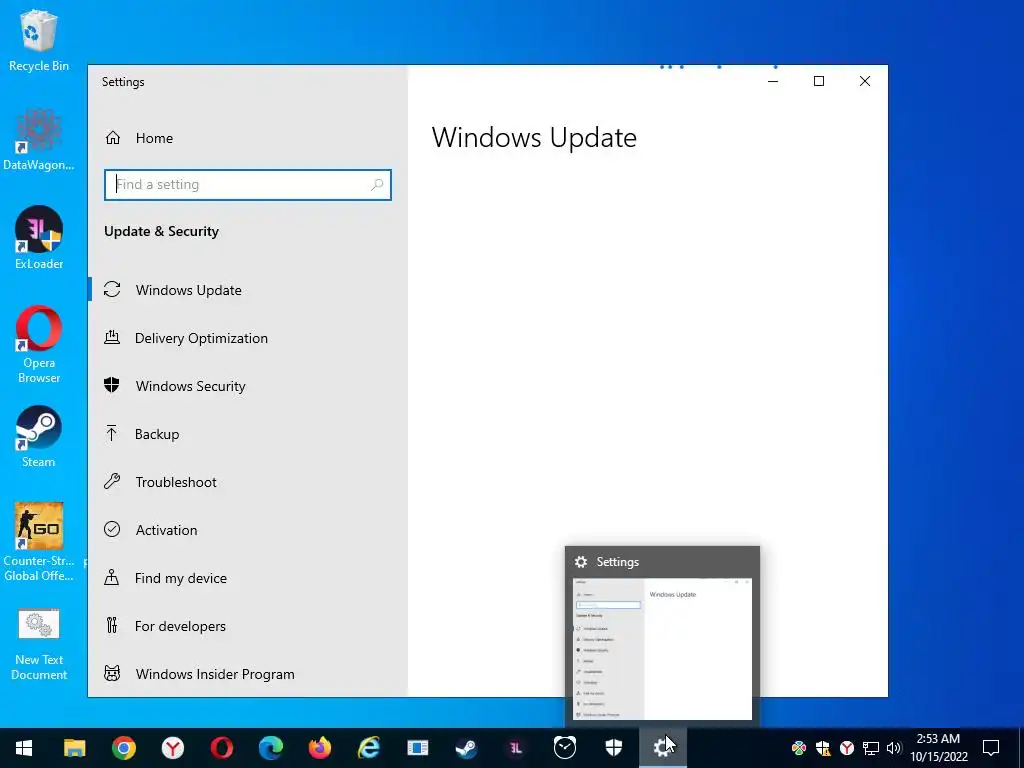Click the Settings gear taskbar button

(663, 748)
